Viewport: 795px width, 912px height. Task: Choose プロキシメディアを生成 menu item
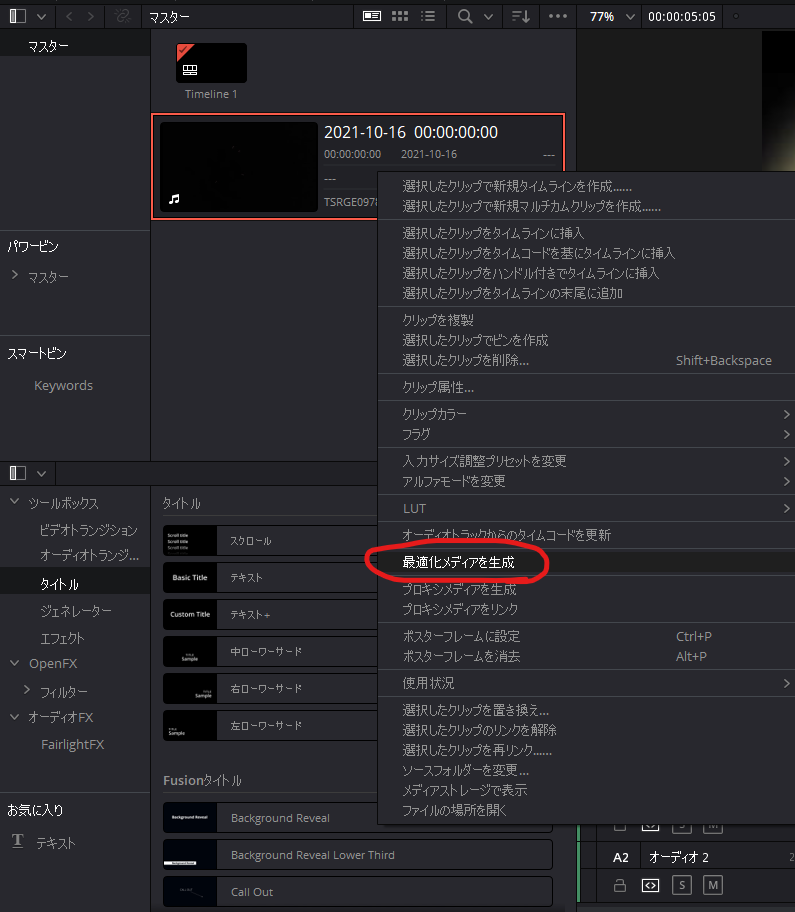pos(586,589)
